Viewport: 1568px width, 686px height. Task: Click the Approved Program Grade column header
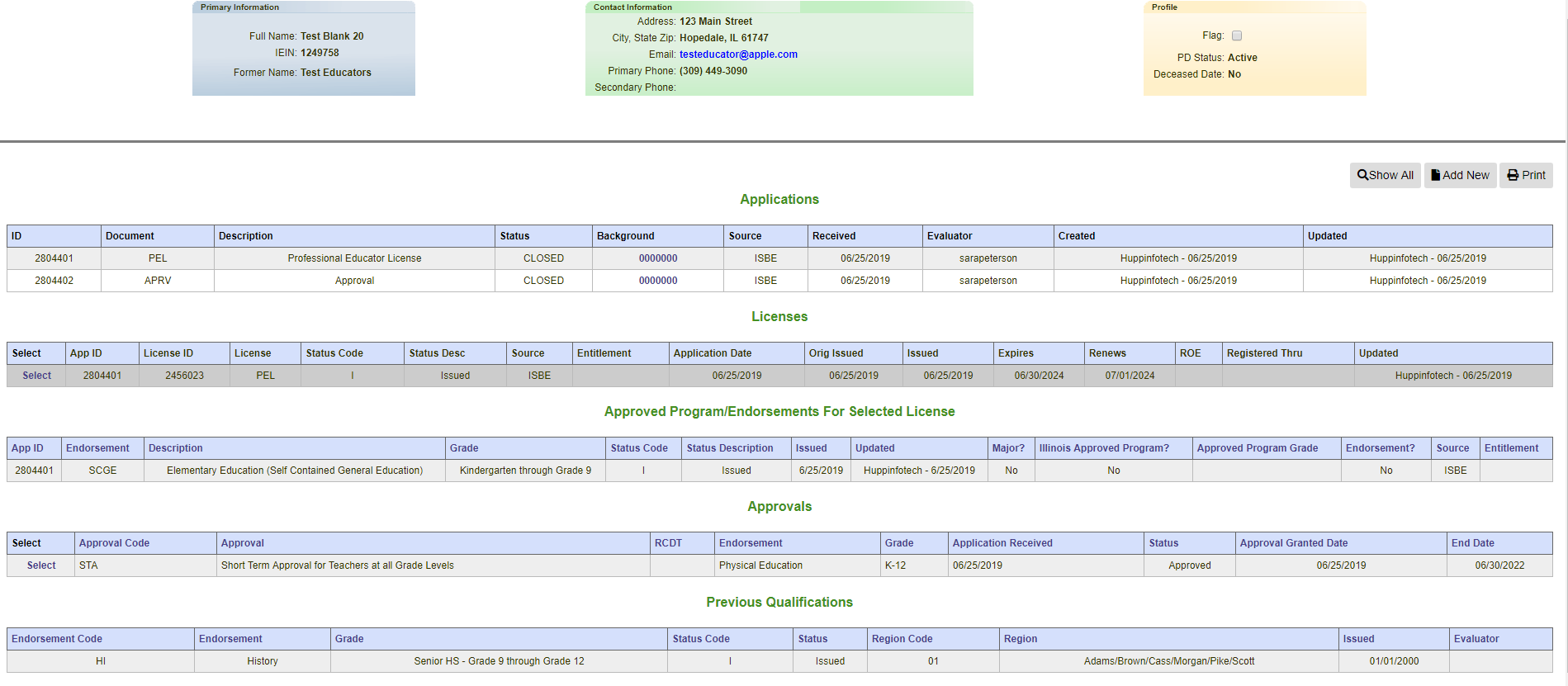1267,448
